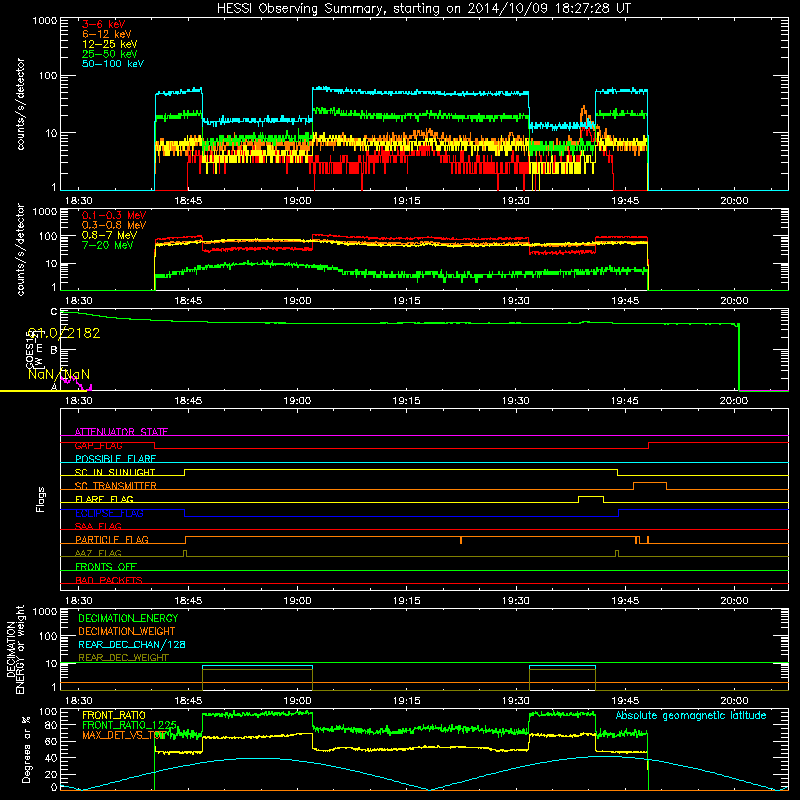800x800 pixels.
Task: Click the green GOES curve drop near 20:00
Action: [739, 357]
